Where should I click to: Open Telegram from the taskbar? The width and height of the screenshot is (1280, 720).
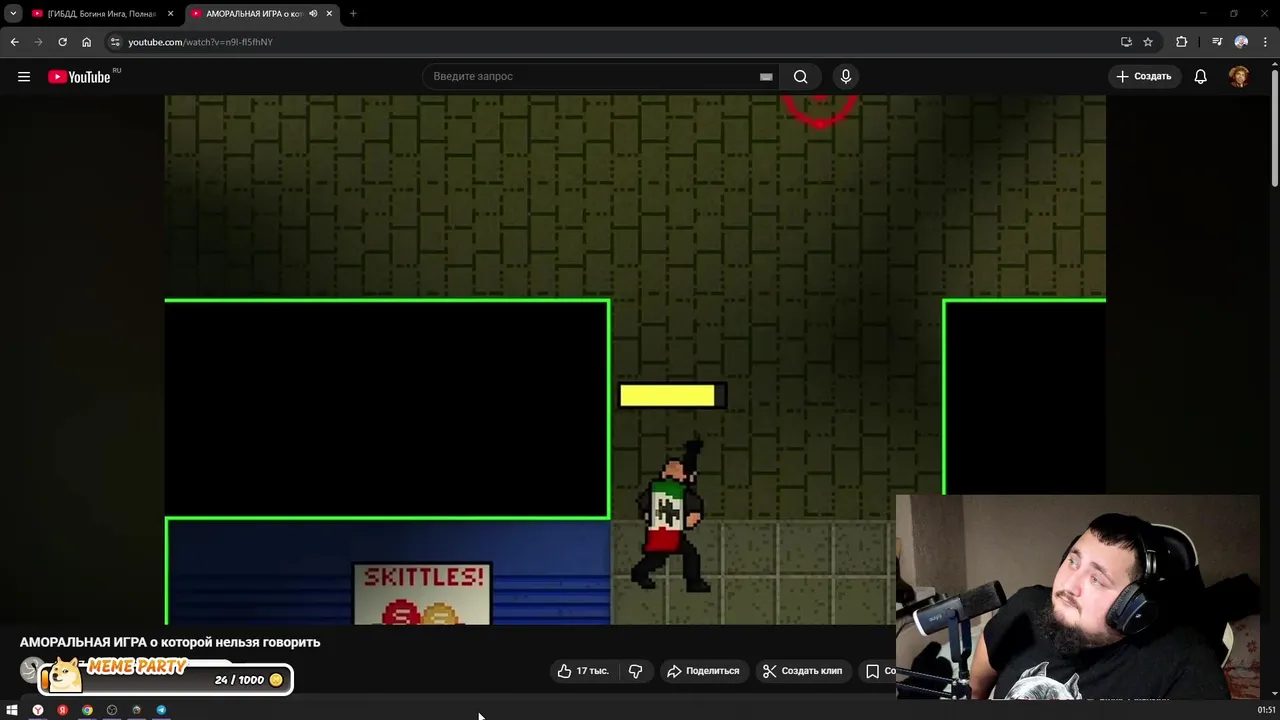click(161, 710)
